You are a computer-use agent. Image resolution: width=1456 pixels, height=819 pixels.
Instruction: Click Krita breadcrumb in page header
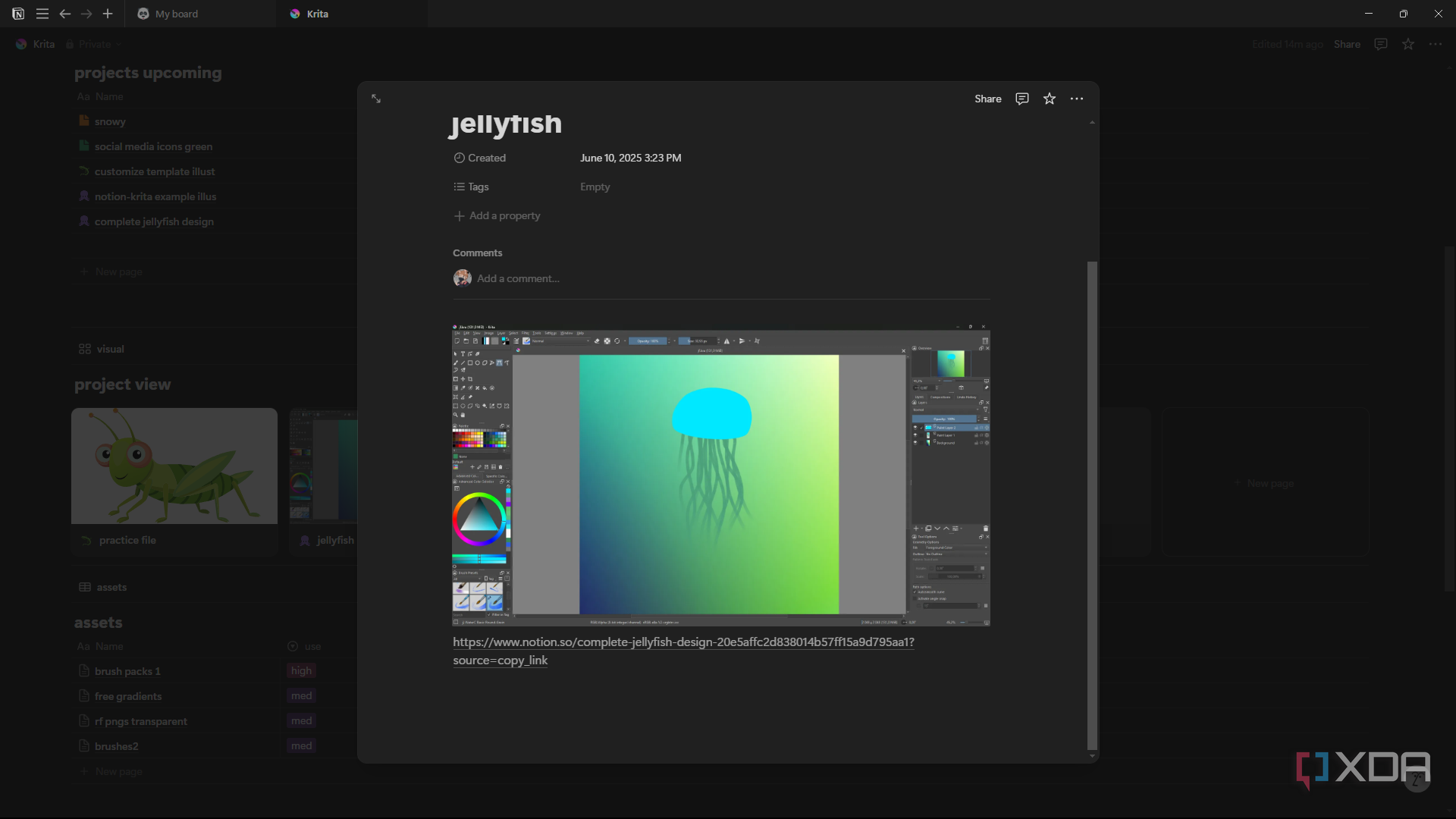pyautogui.click(x=36, y=44)
